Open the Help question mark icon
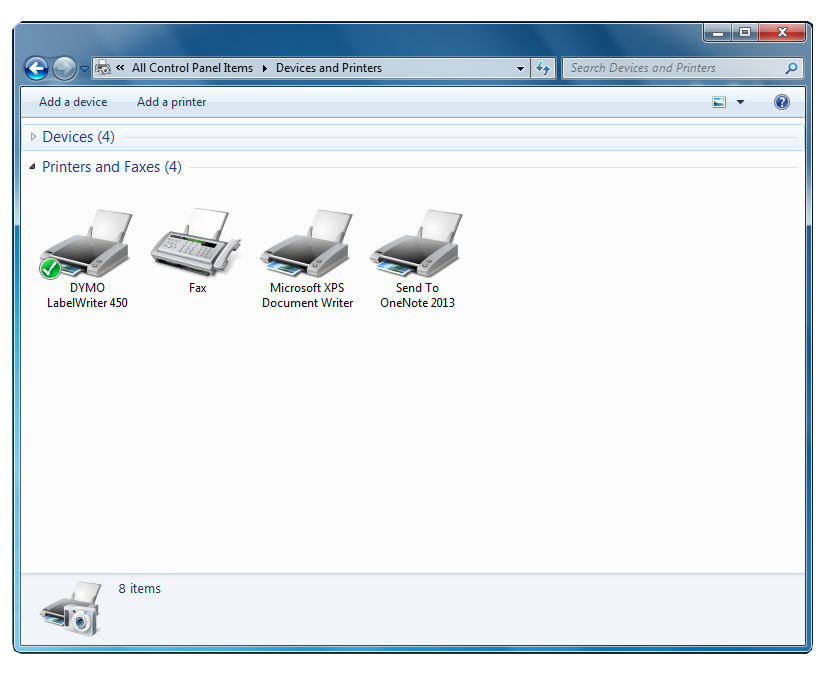The height and width of the screenshot is (675, 825). (781, 102)
